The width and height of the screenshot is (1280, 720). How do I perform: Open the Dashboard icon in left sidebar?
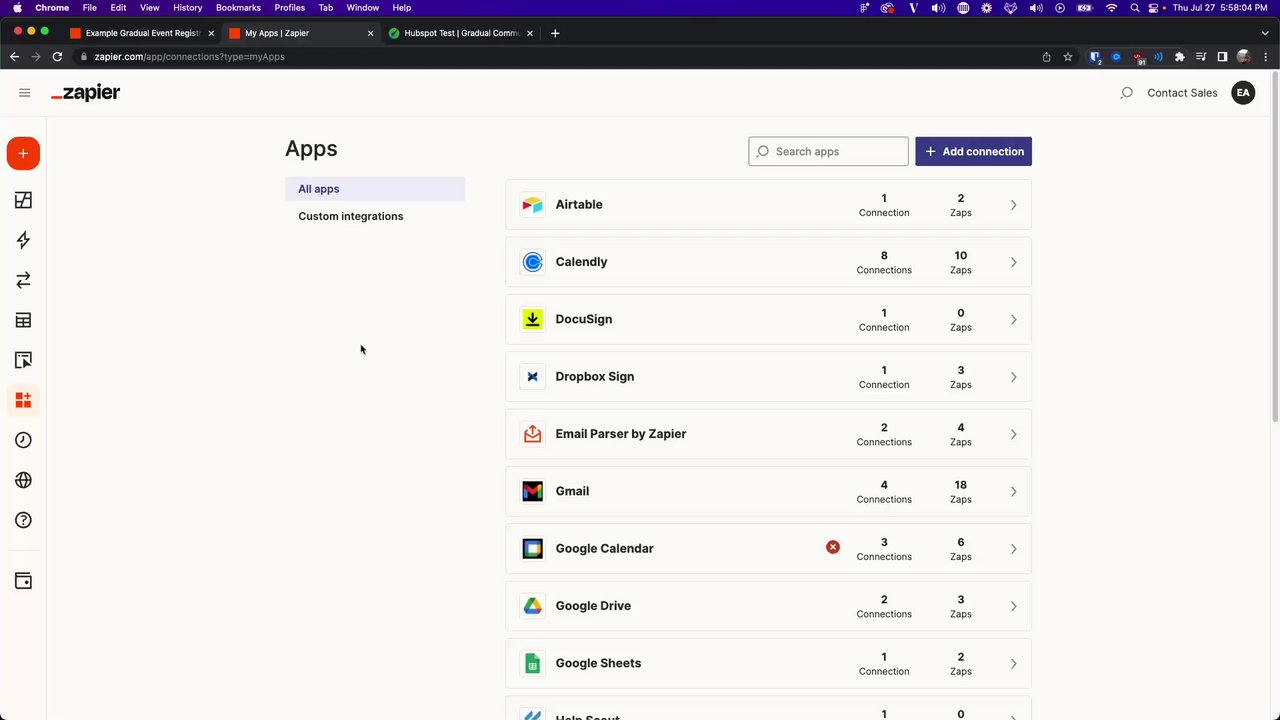pyautogui.click(x=23, y=200)
